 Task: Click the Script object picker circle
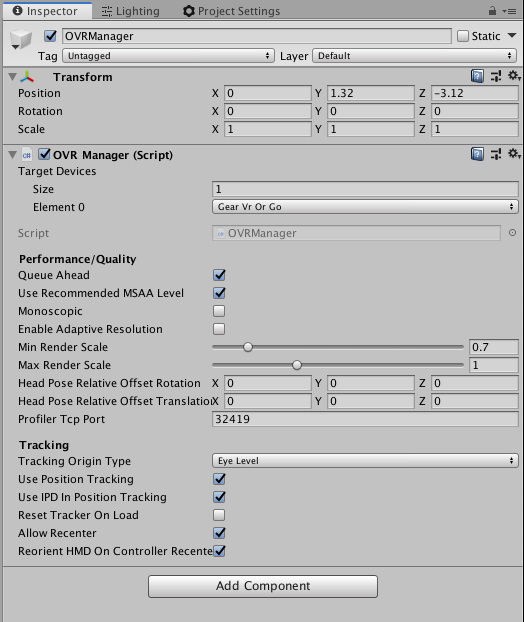[x=512, y=233]
